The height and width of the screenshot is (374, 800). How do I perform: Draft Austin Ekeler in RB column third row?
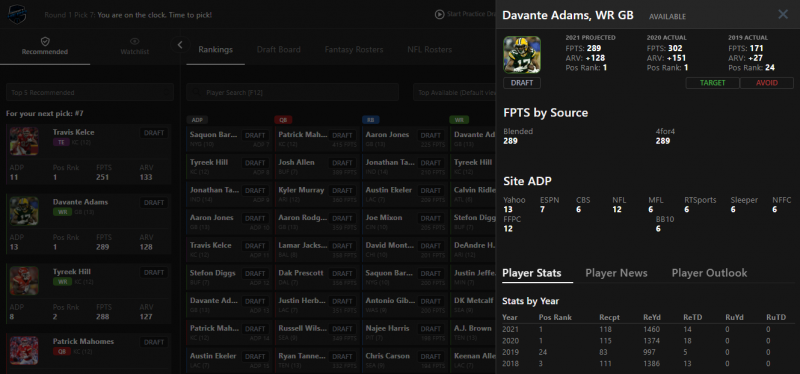[432, 190]
